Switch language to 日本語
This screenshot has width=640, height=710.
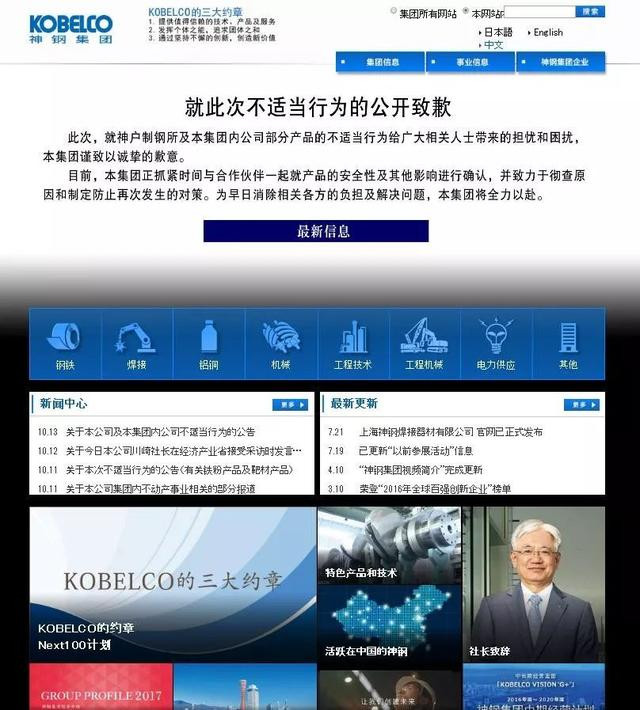(x=498, y=32)
